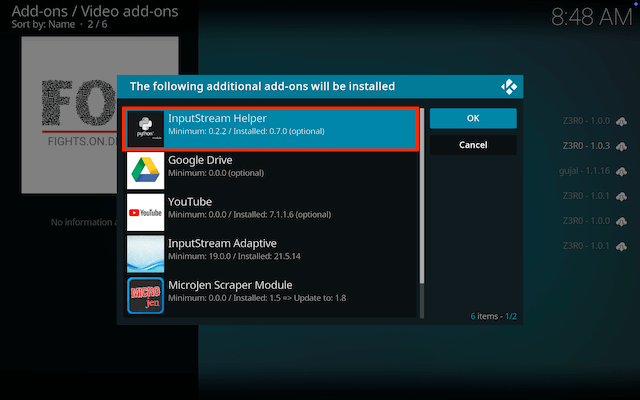Viewport: 640px width, 400px height.
Task: Click the cloud download icon beside Z3R0 - 1.0.3
Action: pyautogui.click(x=621, y=146)
